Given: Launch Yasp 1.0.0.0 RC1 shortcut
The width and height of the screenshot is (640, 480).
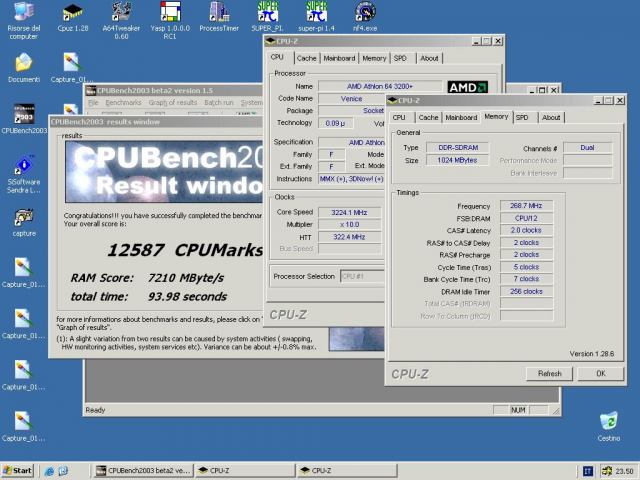Looking at the screenshot, I should tap(170, 20).
